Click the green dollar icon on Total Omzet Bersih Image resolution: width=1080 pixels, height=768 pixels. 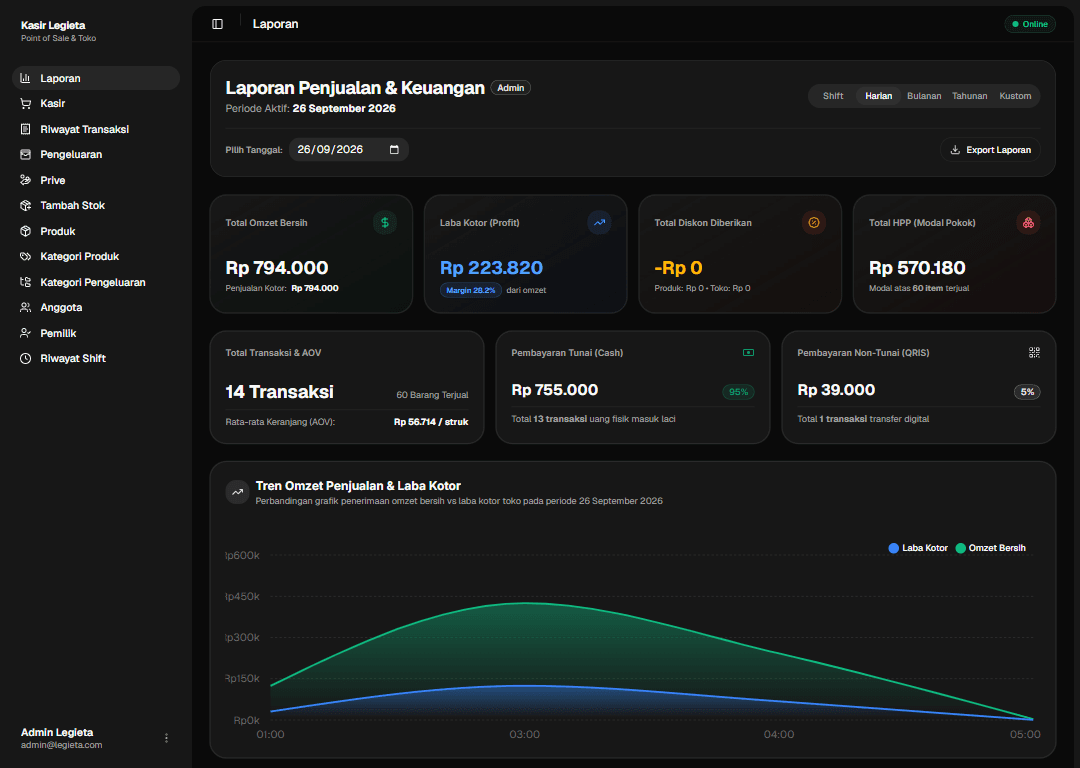point(385,222)
